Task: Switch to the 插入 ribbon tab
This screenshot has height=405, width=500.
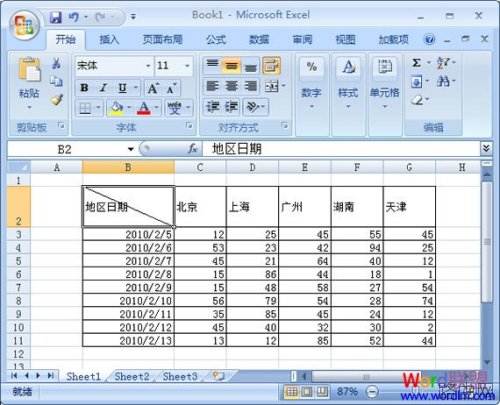Action: [109, 40]
